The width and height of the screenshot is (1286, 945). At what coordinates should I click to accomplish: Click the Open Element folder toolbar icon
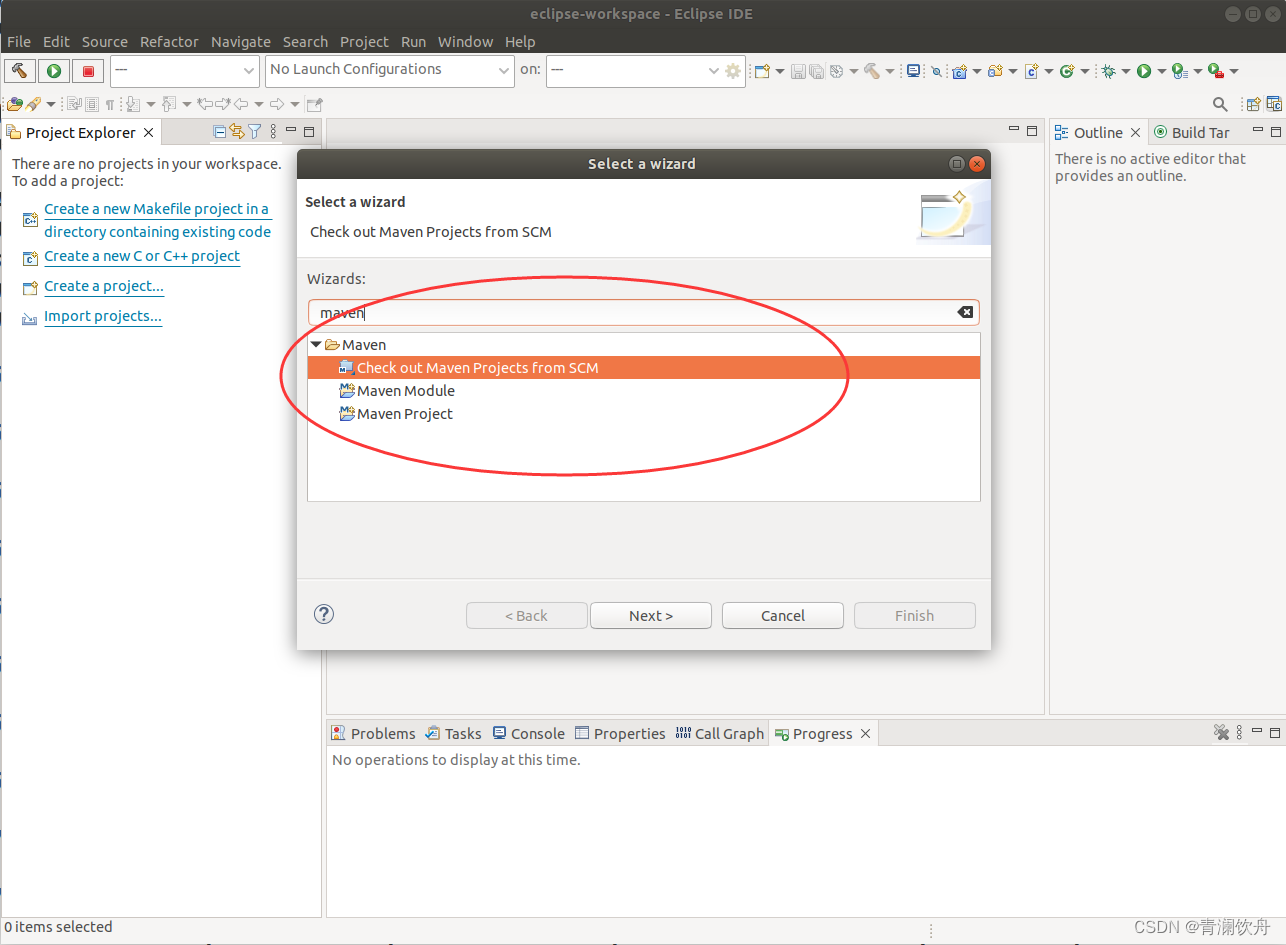coord(14,104)
